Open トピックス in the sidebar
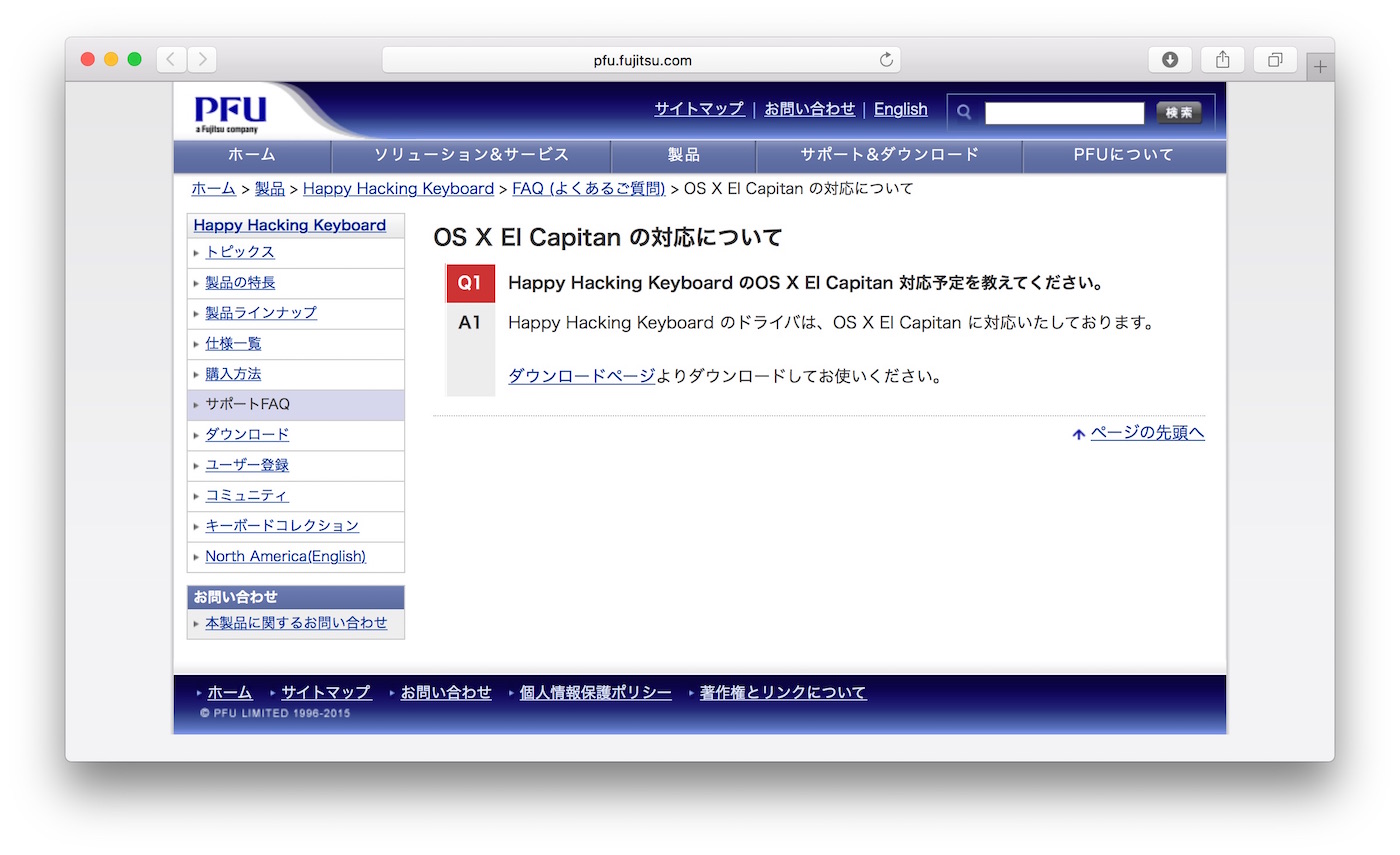 pos(240,252)
